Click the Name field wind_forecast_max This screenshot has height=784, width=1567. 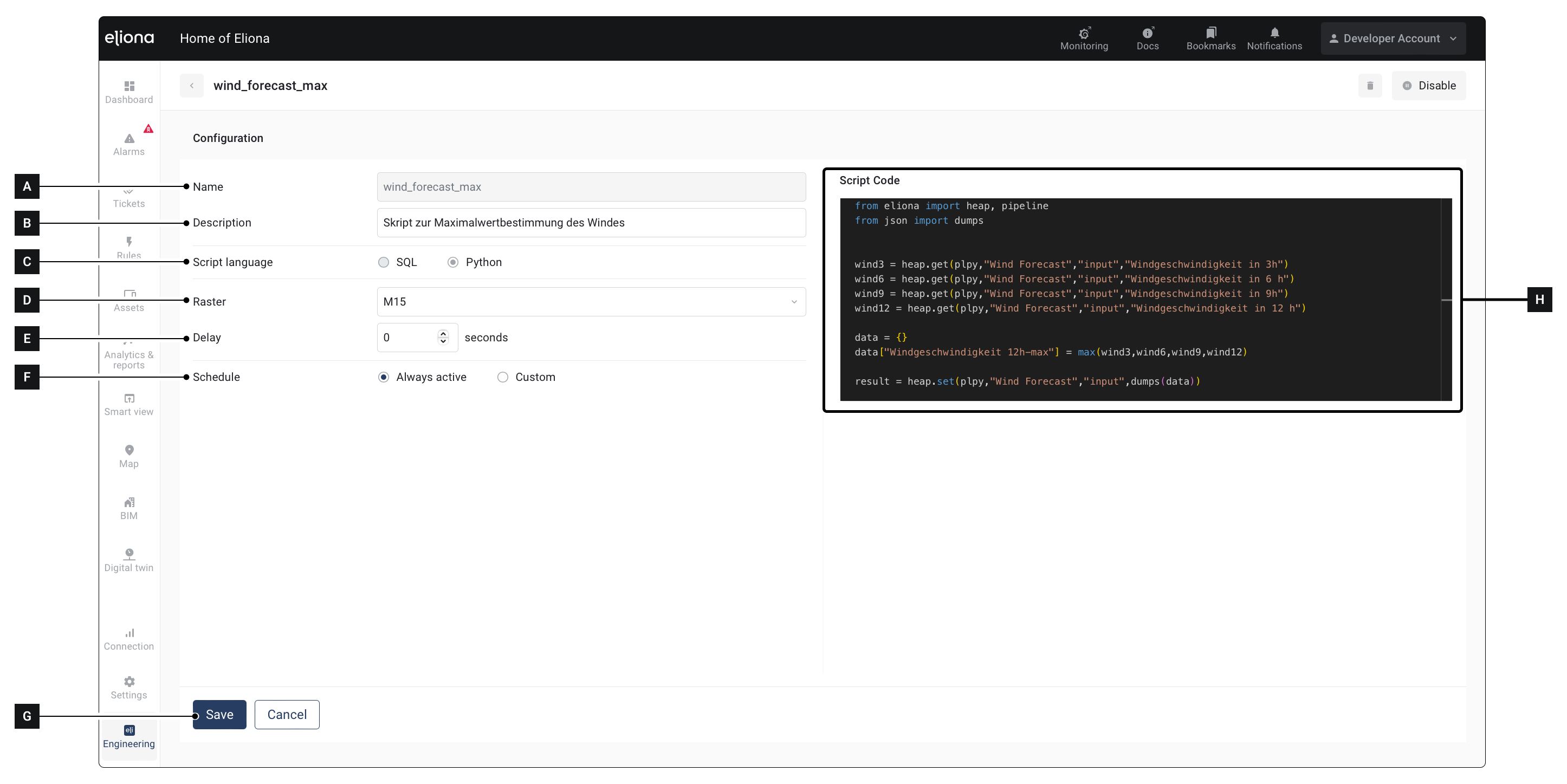pos(591,187)
